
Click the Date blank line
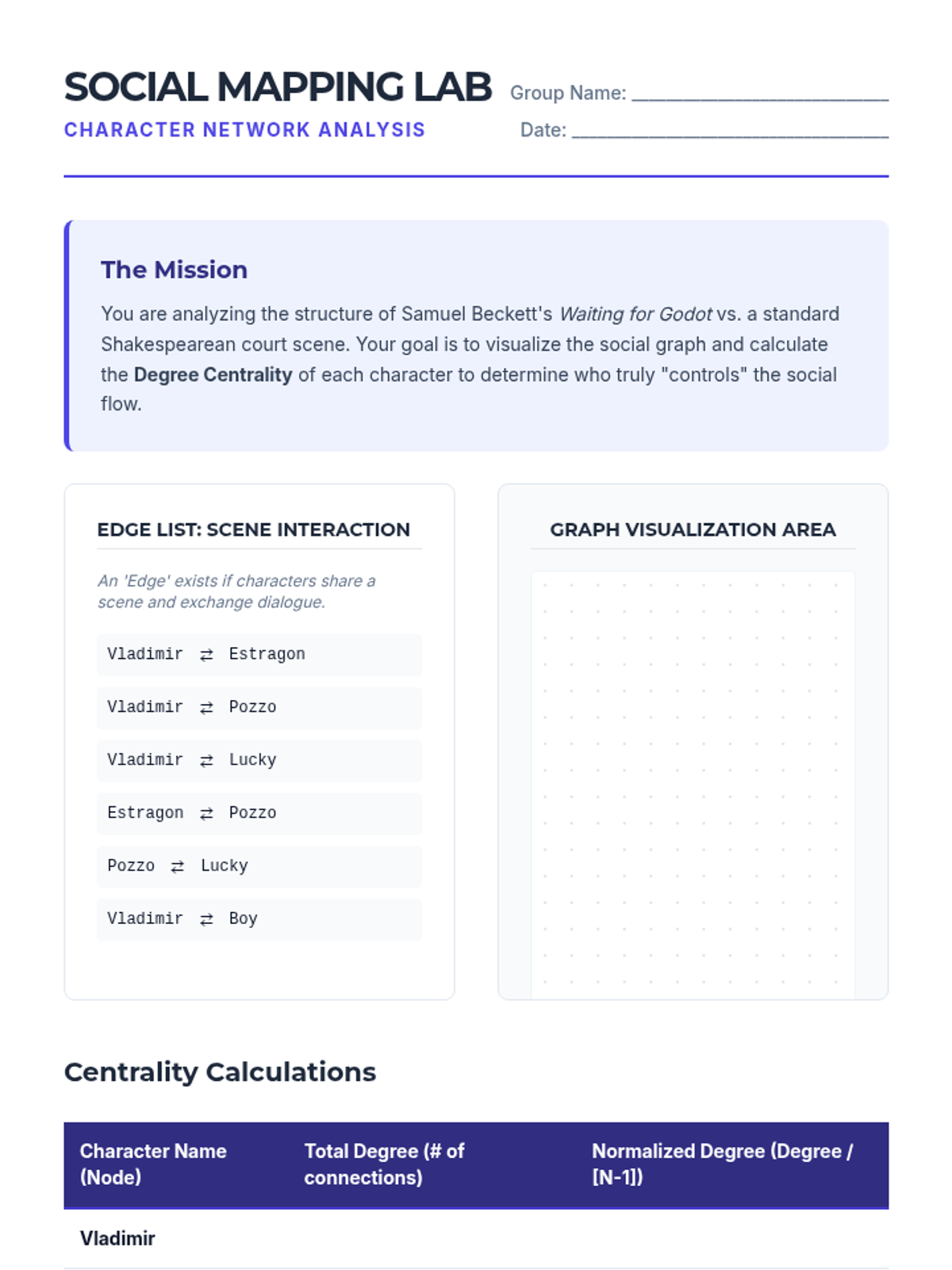coord(729,131)
